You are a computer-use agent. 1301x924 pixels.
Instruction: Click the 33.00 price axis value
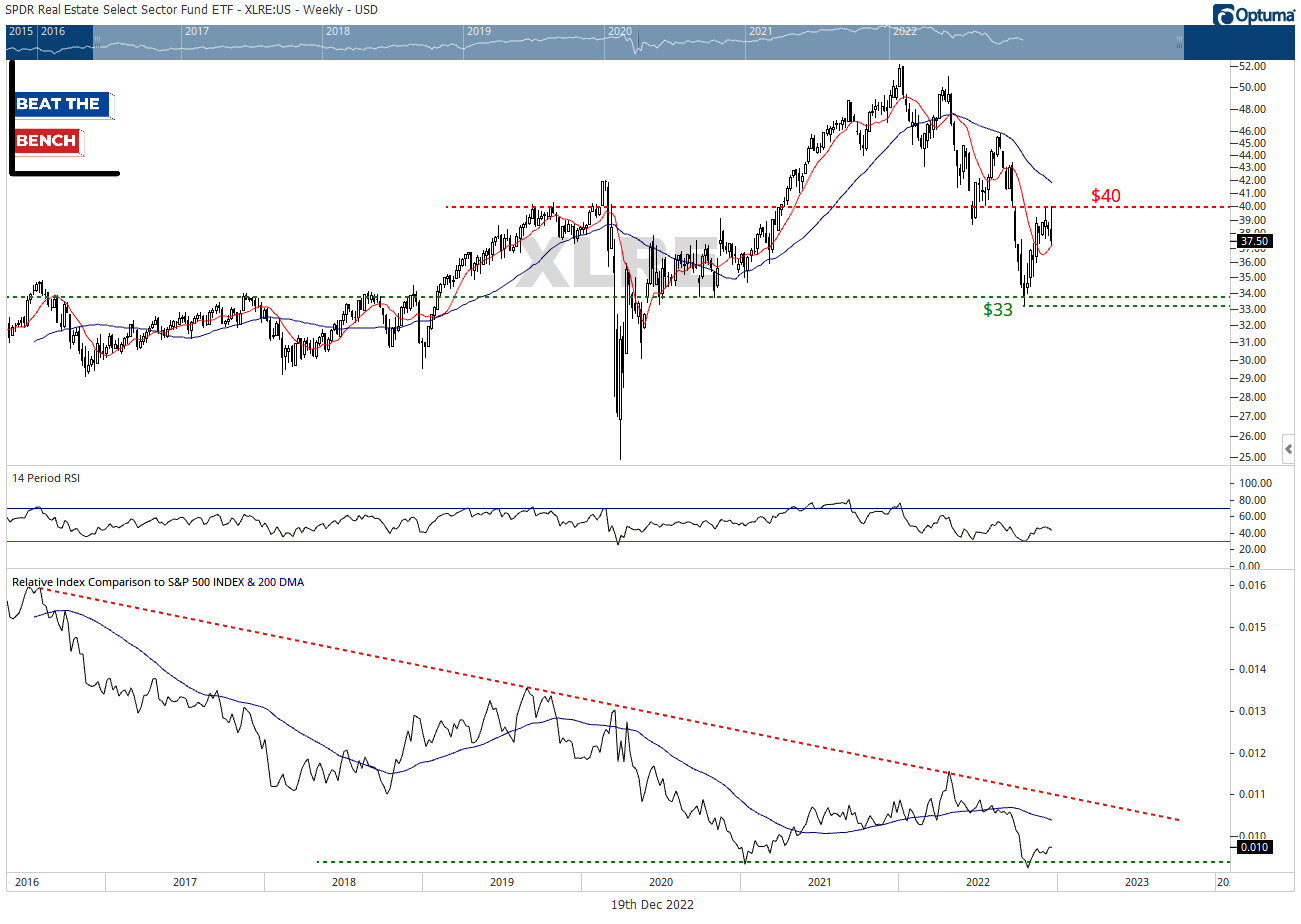click(1254, 309)
